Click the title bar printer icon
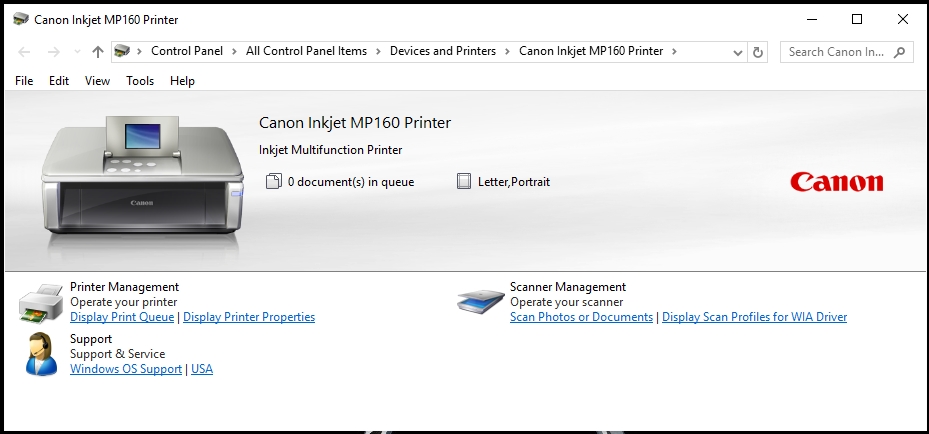Screen dimensions: 929x434 [21, 20]
